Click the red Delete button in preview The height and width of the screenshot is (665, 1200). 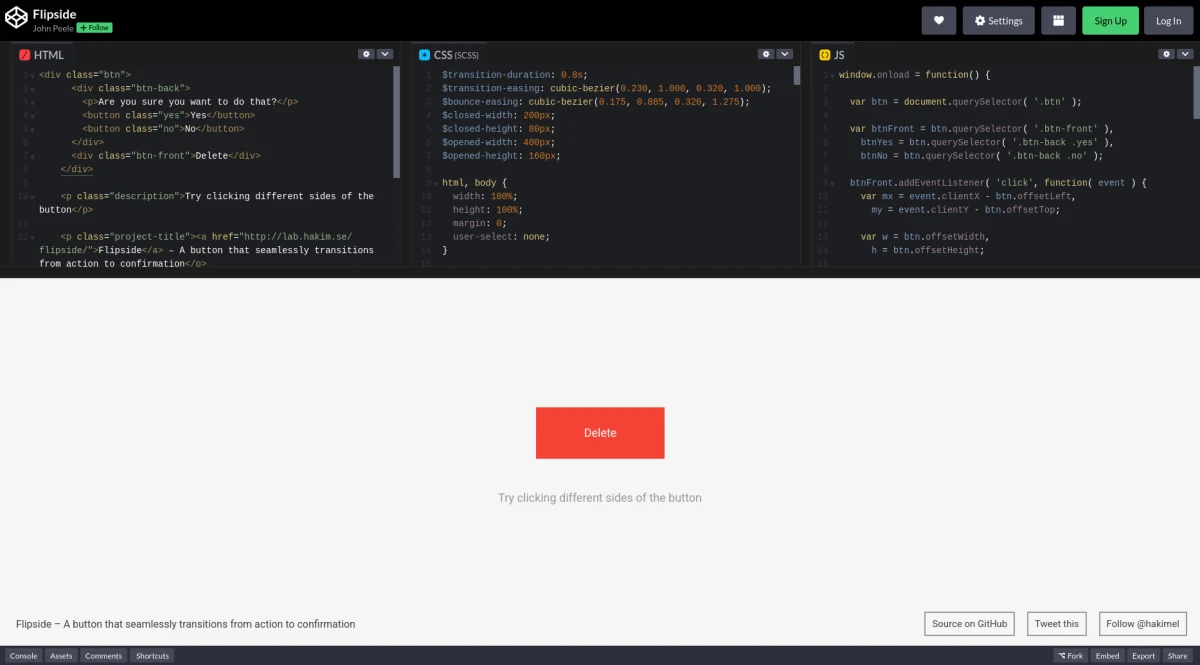tap(600, 433)
